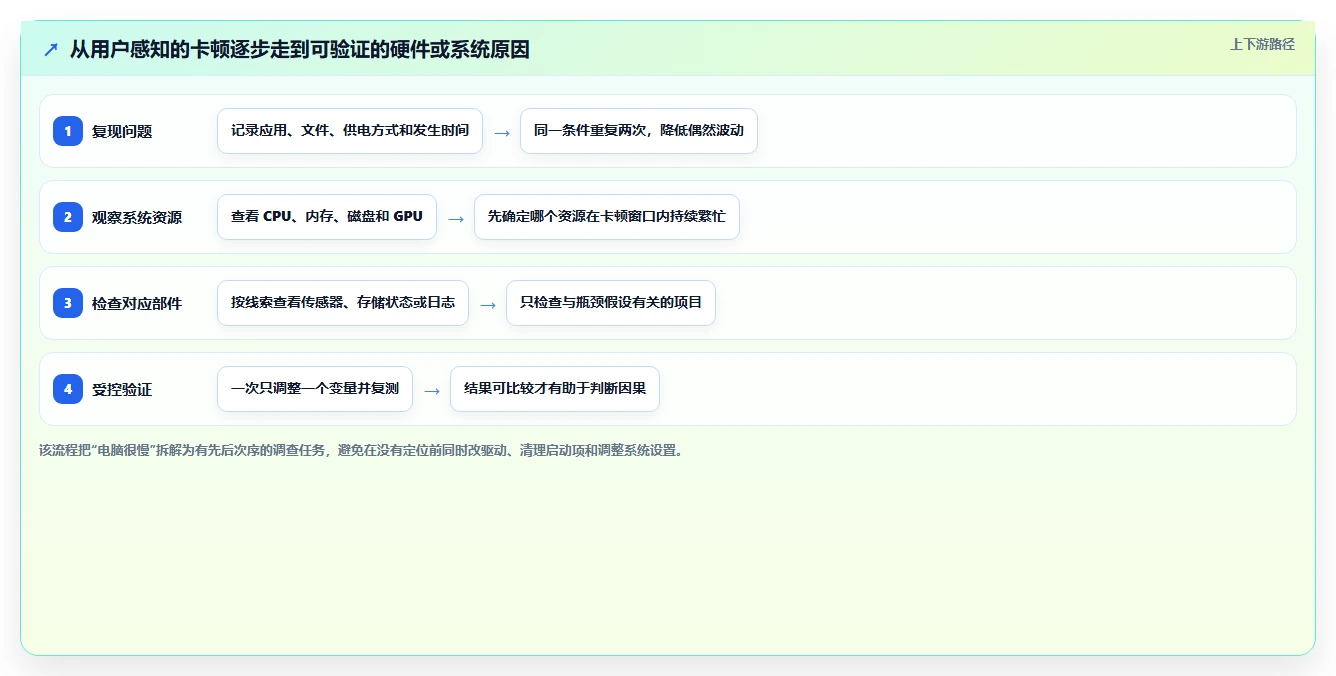
Task: Click the footer note starting 该流程把“电脑很慢”
Action: click(x=362, y=450)
